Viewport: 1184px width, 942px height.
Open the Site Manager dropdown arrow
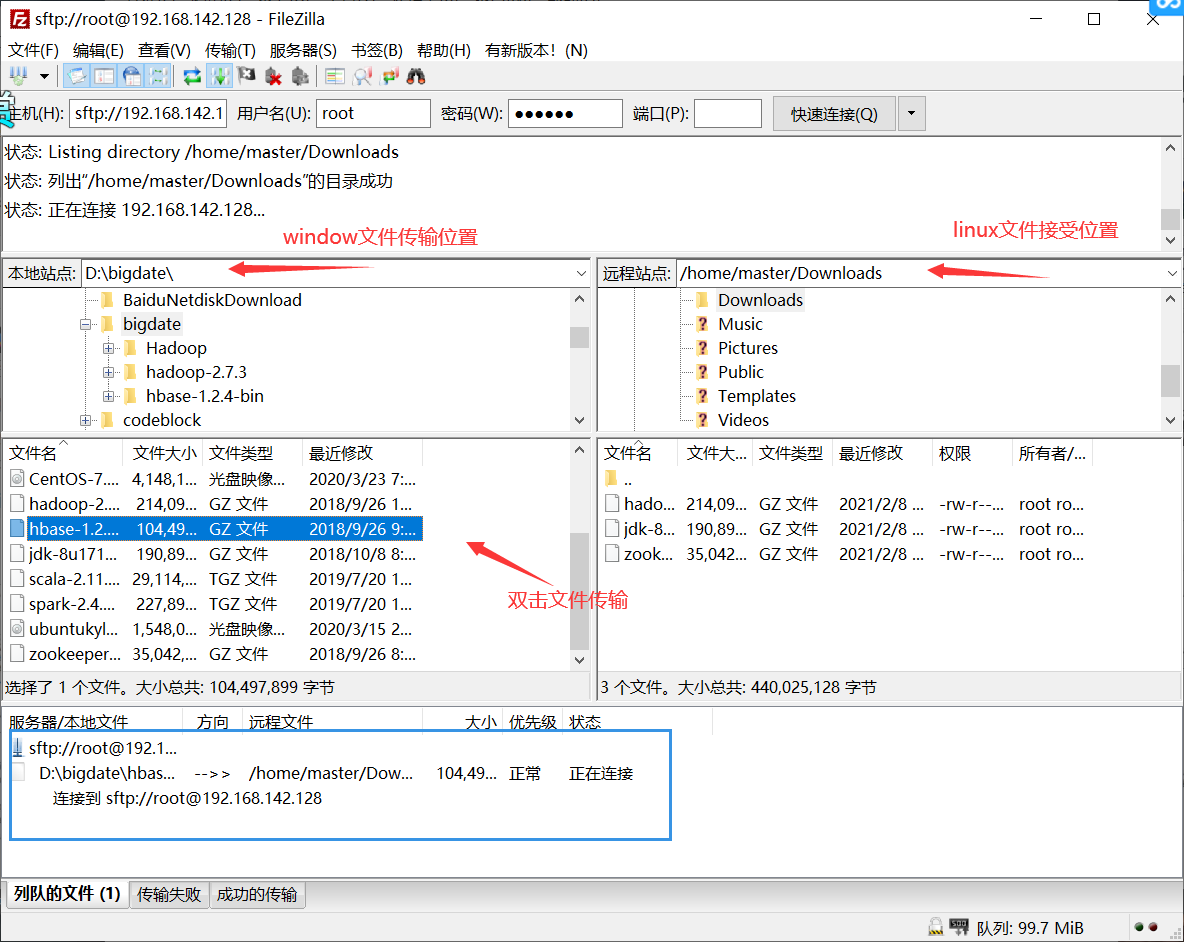pos(45,76)
